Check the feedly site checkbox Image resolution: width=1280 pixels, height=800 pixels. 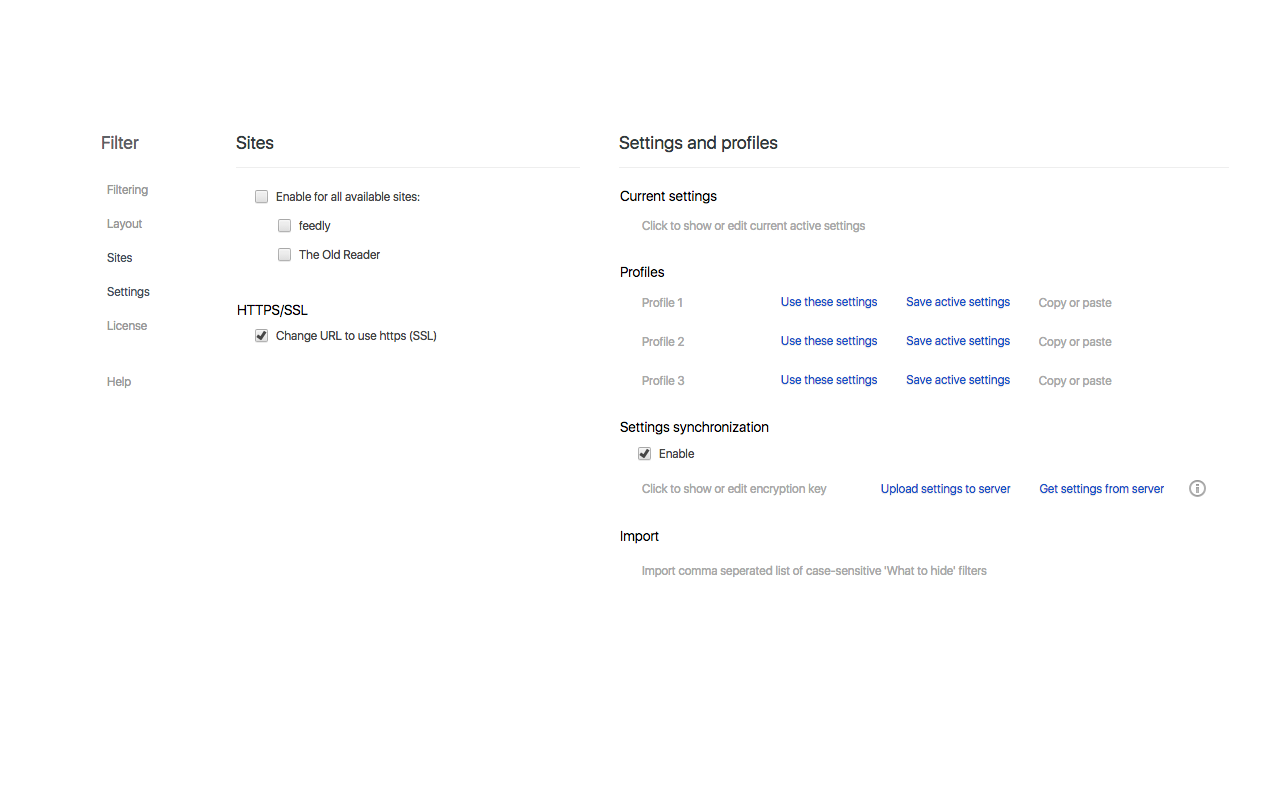(285, 226)
